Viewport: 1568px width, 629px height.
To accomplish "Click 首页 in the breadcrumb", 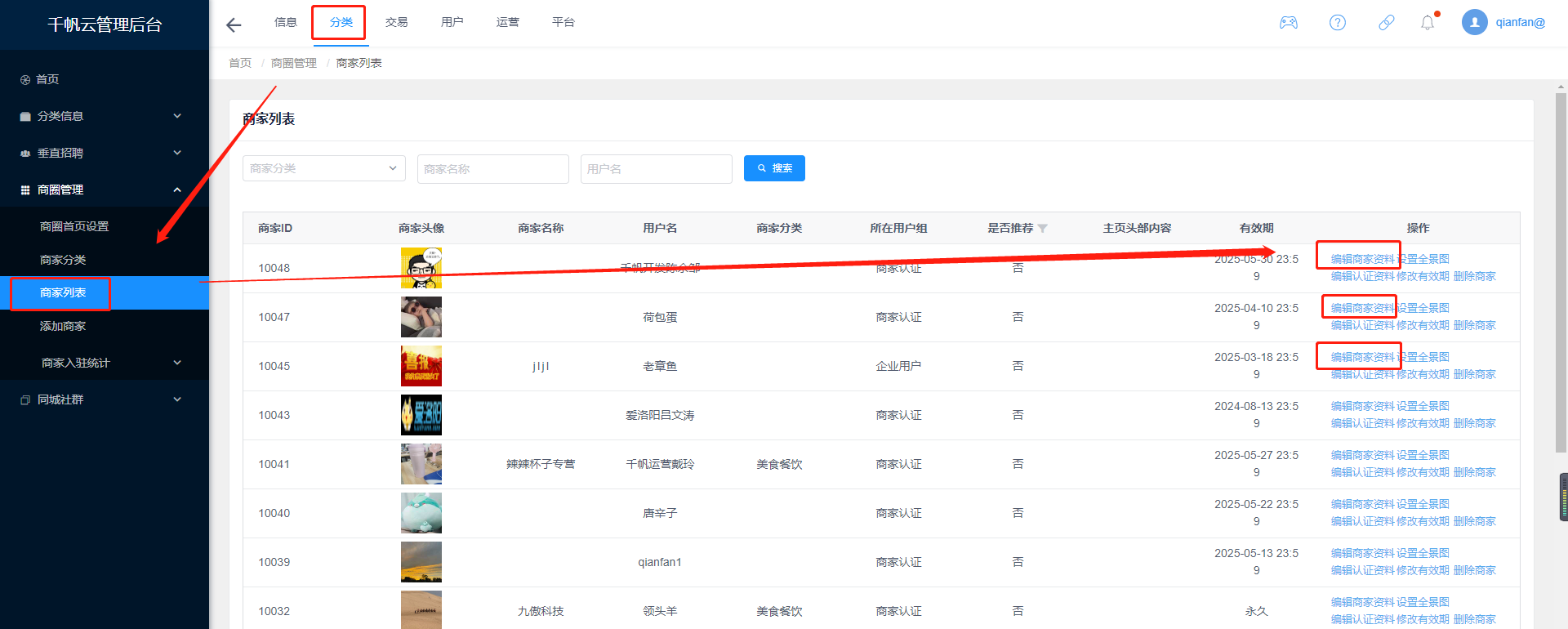I will point(240,63).
